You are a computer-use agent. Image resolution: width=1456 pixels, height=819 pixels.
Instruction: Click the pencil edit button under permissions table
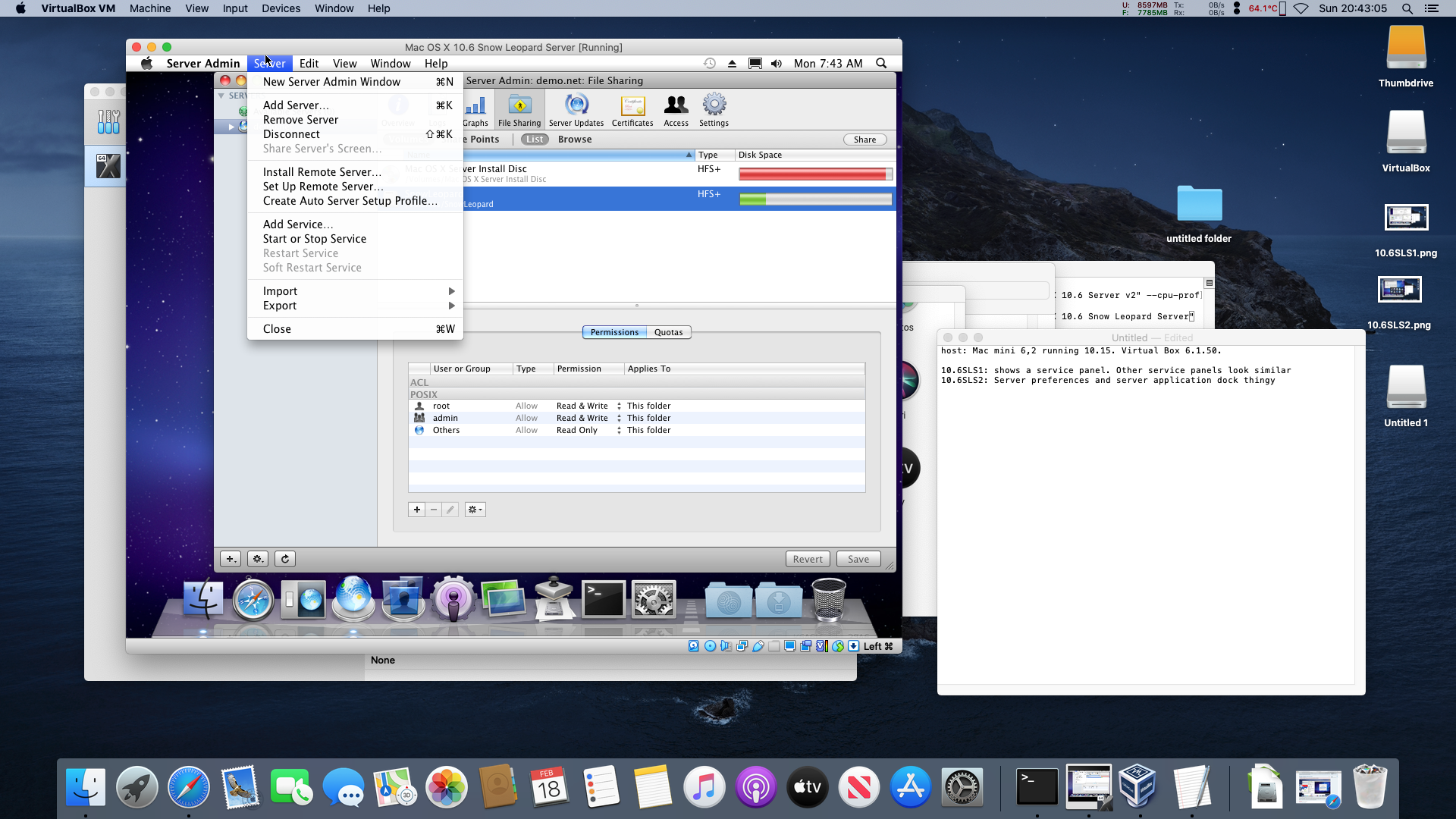coord(450,510)
